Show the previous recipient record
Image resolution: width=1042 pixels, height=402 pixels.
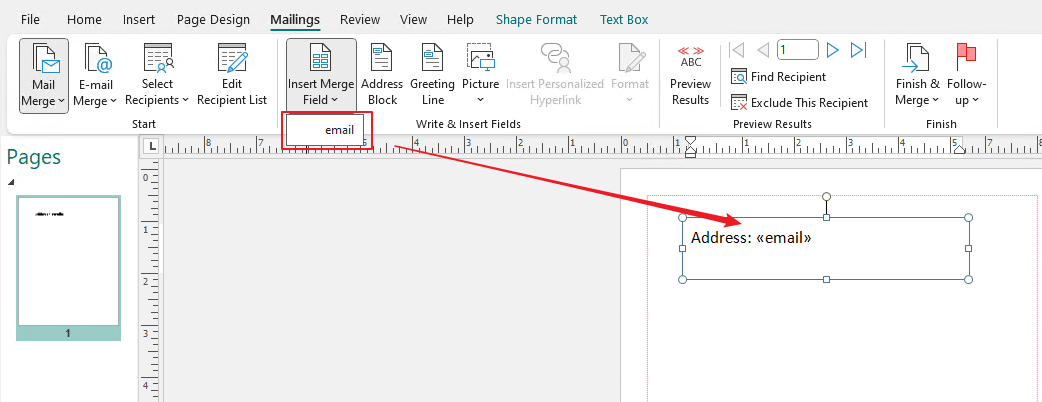point(763,50)
